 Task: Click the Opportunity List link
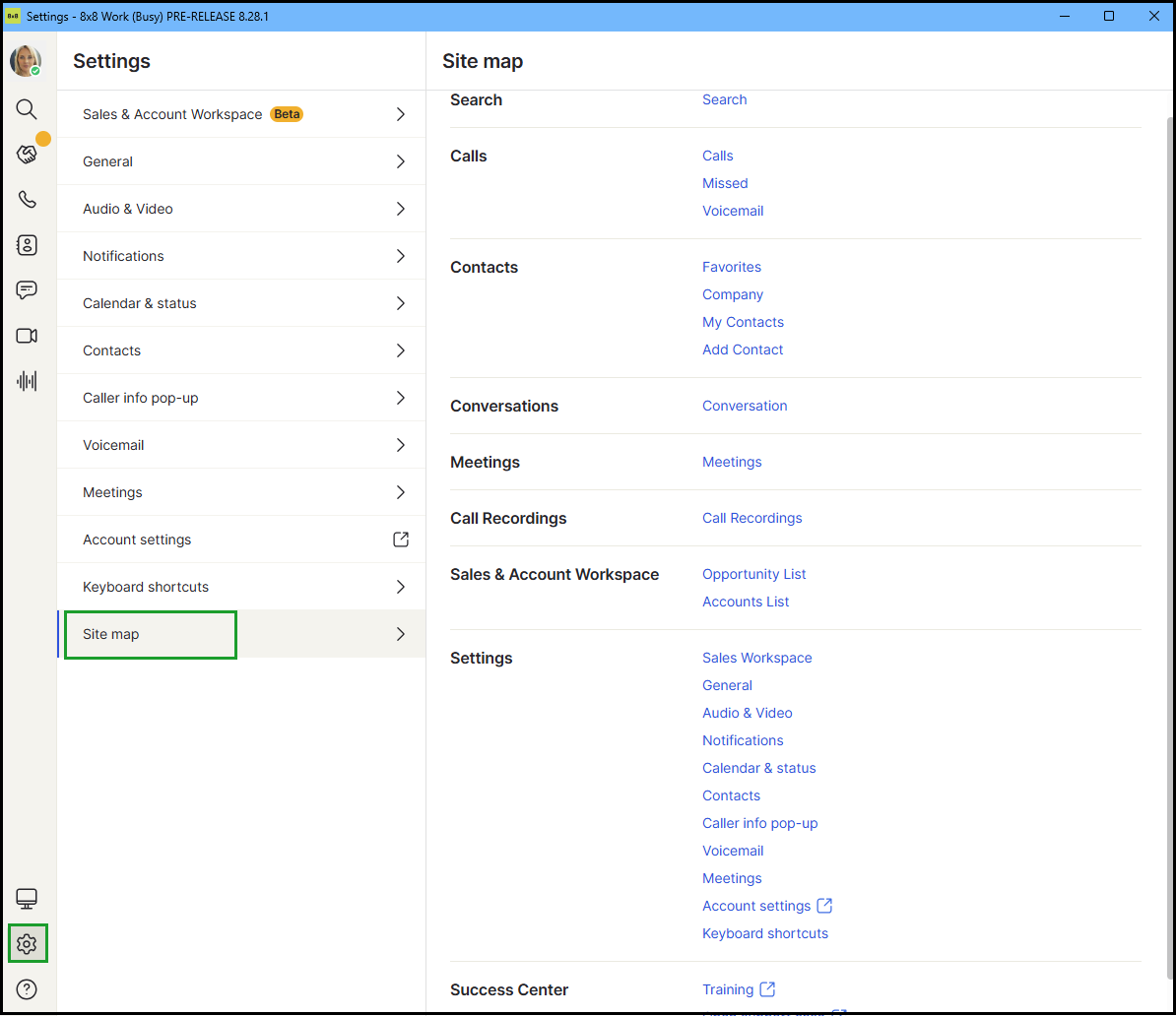click(x=753, y=574)
